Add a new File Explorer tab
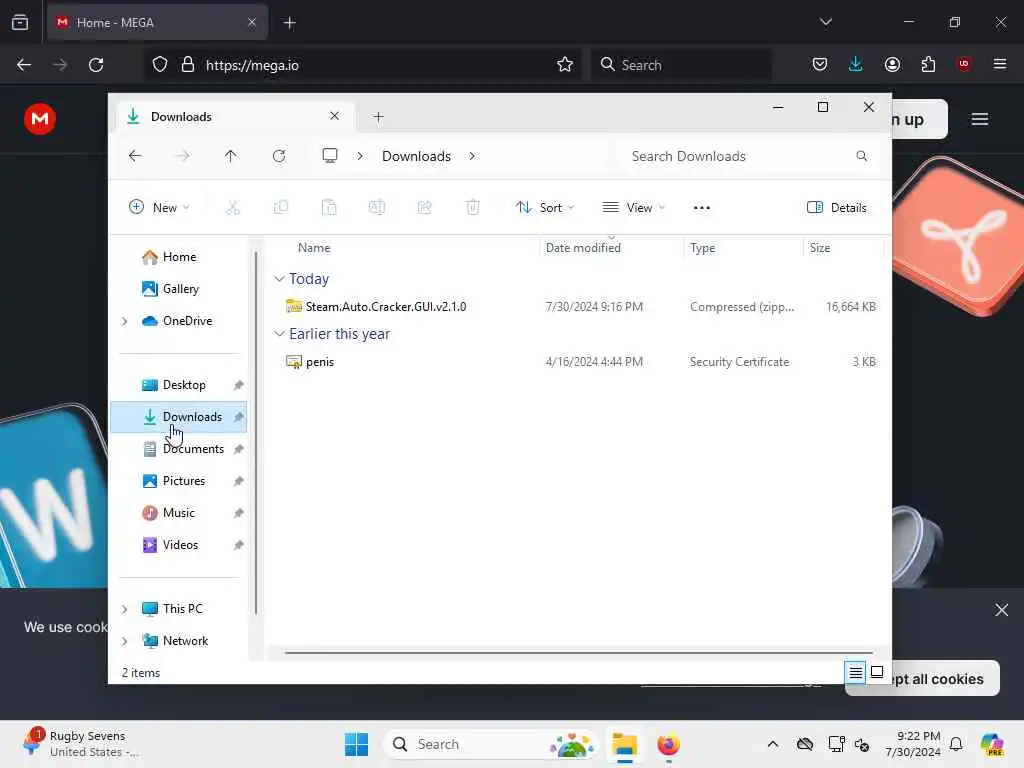Screen dimensions: 1024x768 click(x=378, y=117)
